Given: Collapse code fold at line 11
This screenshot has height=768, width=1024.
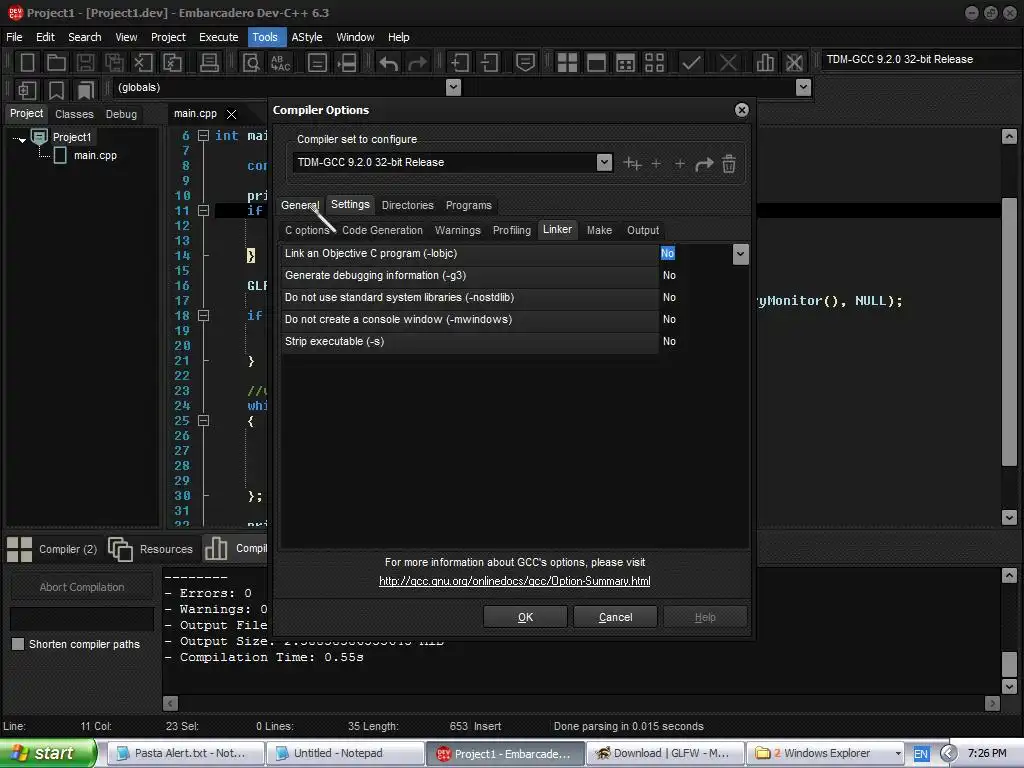Looking at the screenshot, I should coord(203,210).
